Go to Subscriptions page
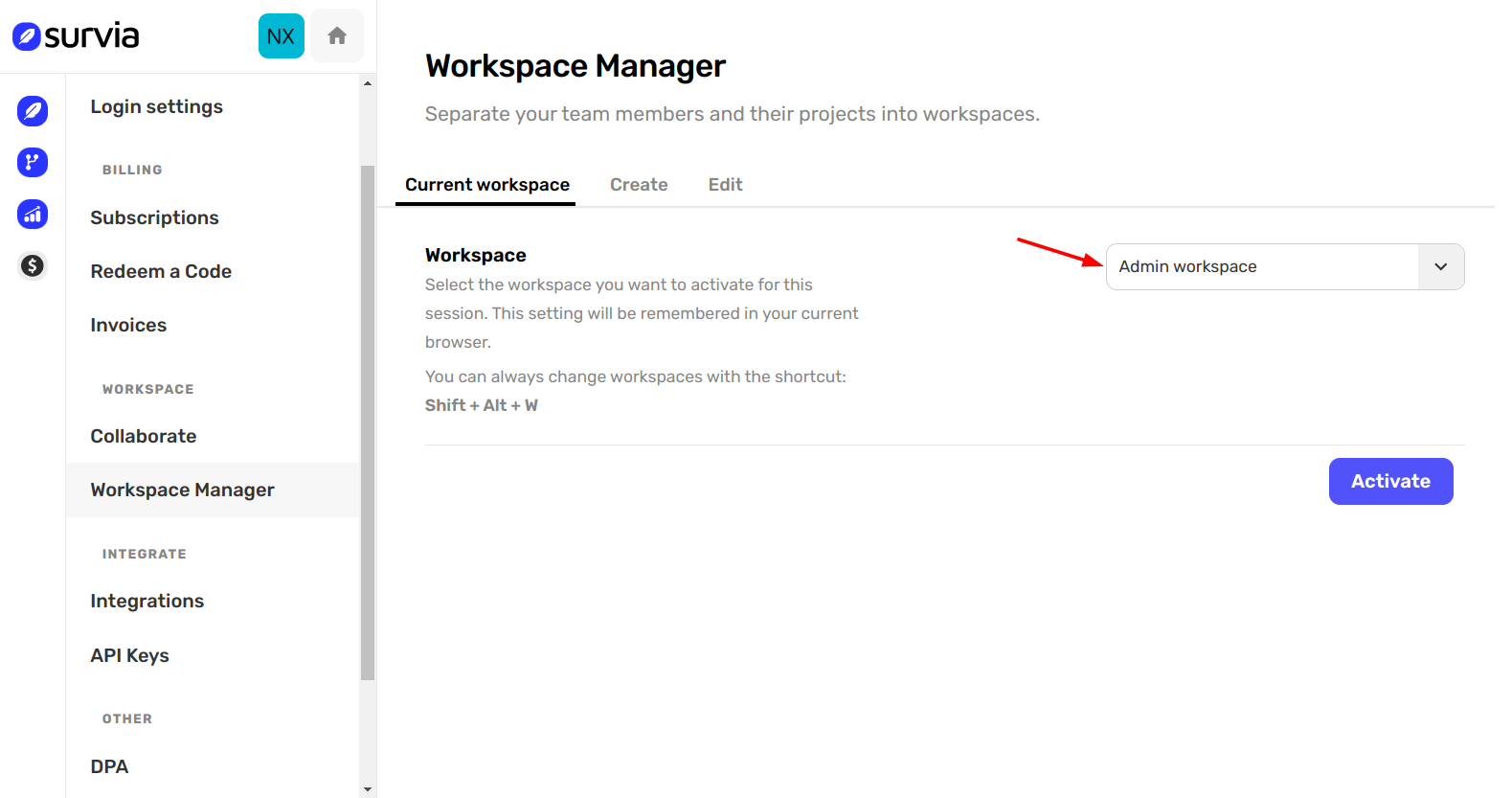 point(154,217)
